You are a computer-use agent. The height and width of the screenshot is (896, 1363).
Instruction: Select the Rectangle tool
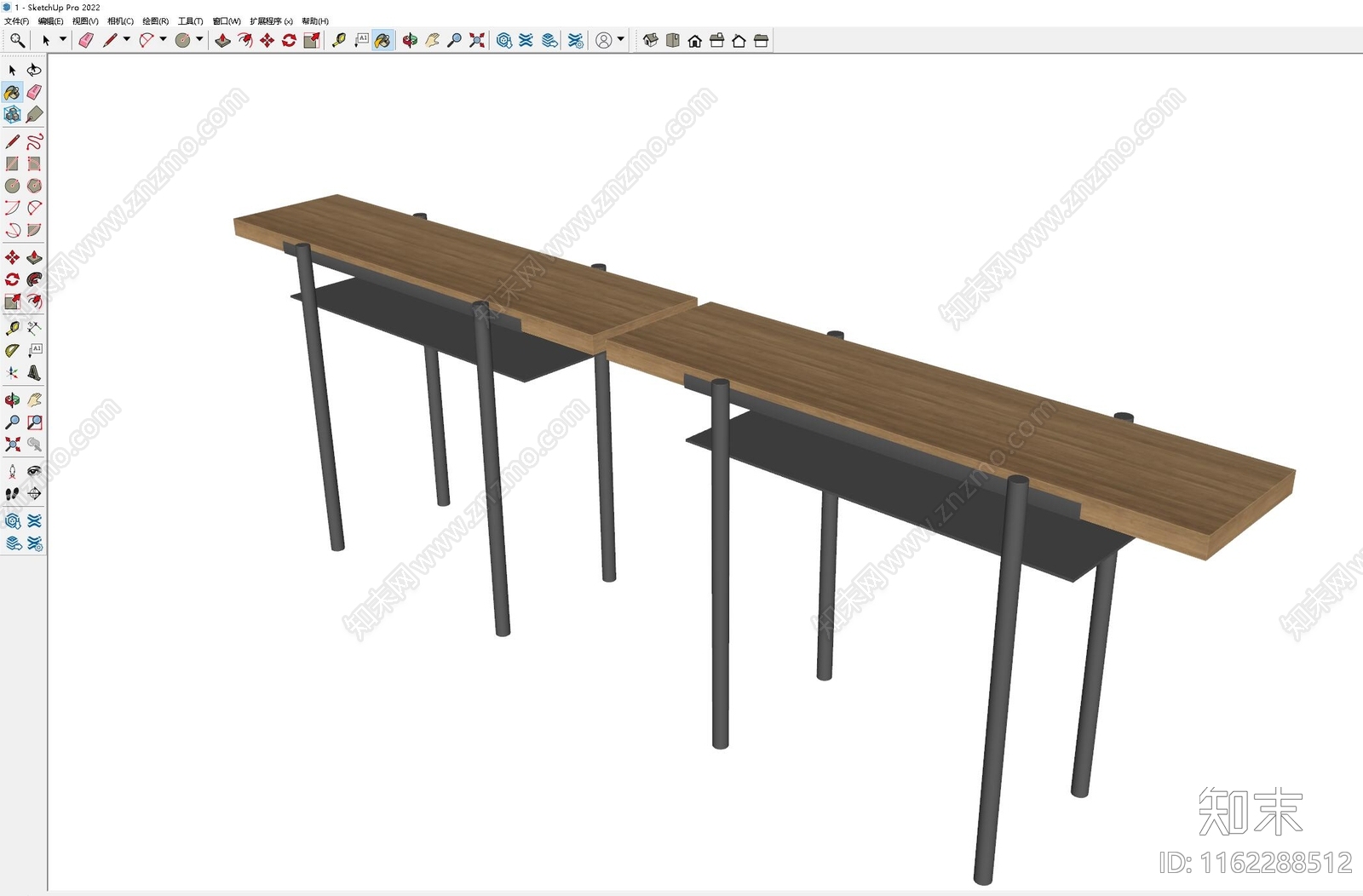point(12,164)
